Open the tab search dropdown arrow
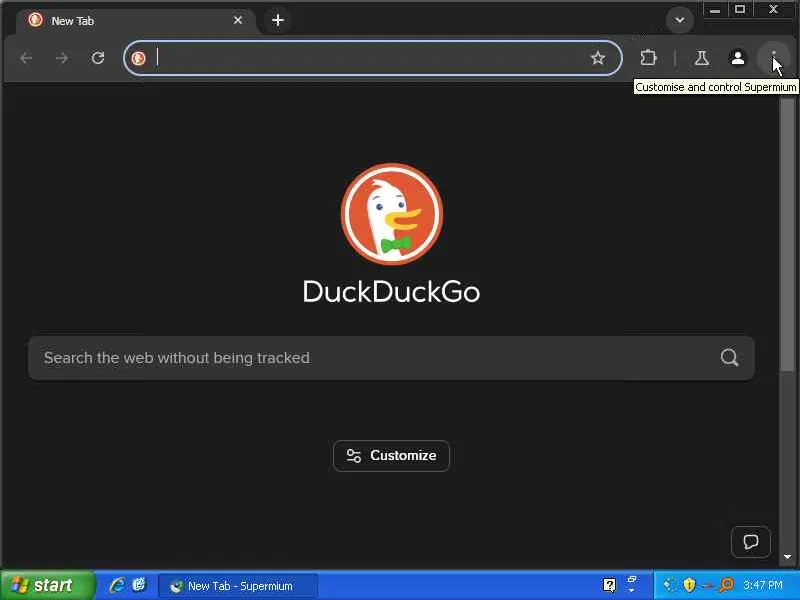 click(x=679, y=20)
